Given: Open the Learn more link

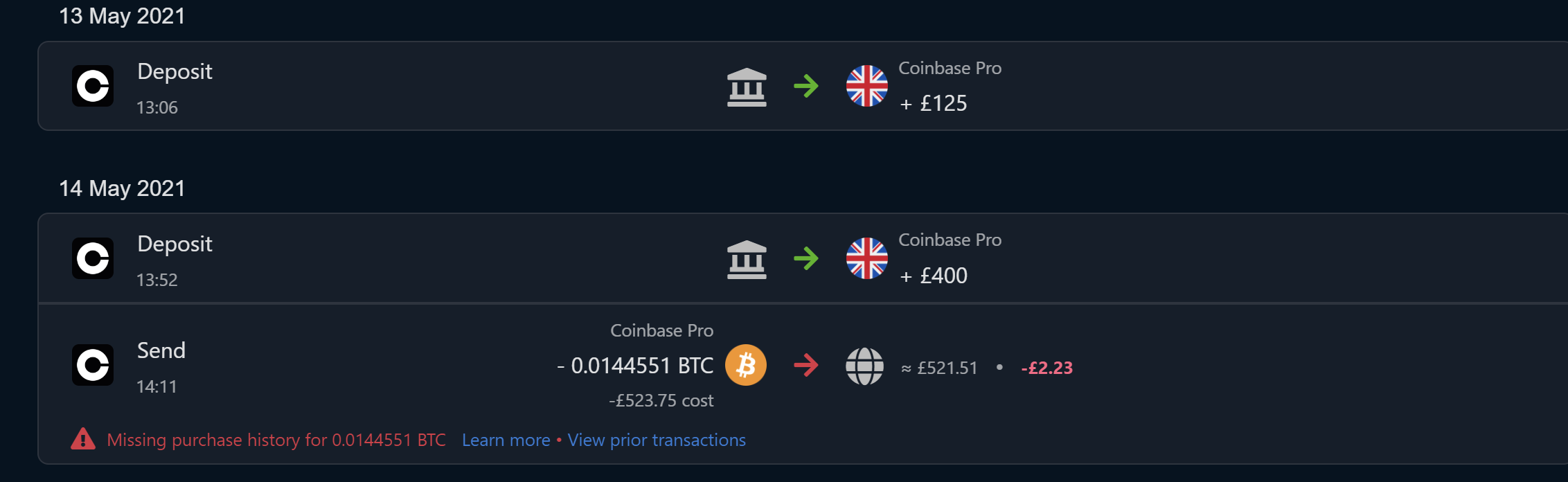Looking at the screenshot, I should (506, 440).
